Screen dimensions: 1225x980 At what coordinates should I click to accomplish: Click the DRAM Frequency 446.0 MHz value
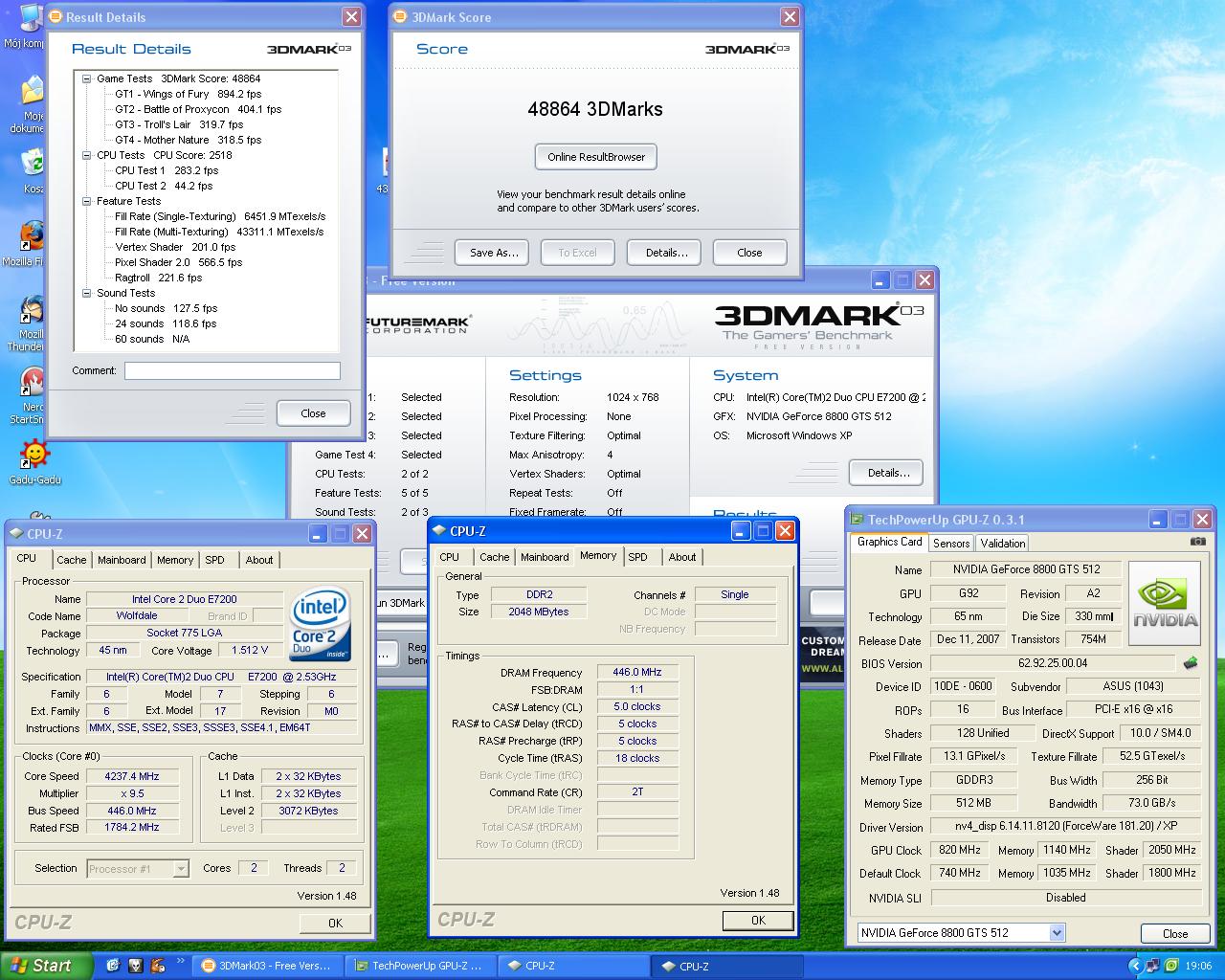637,673
